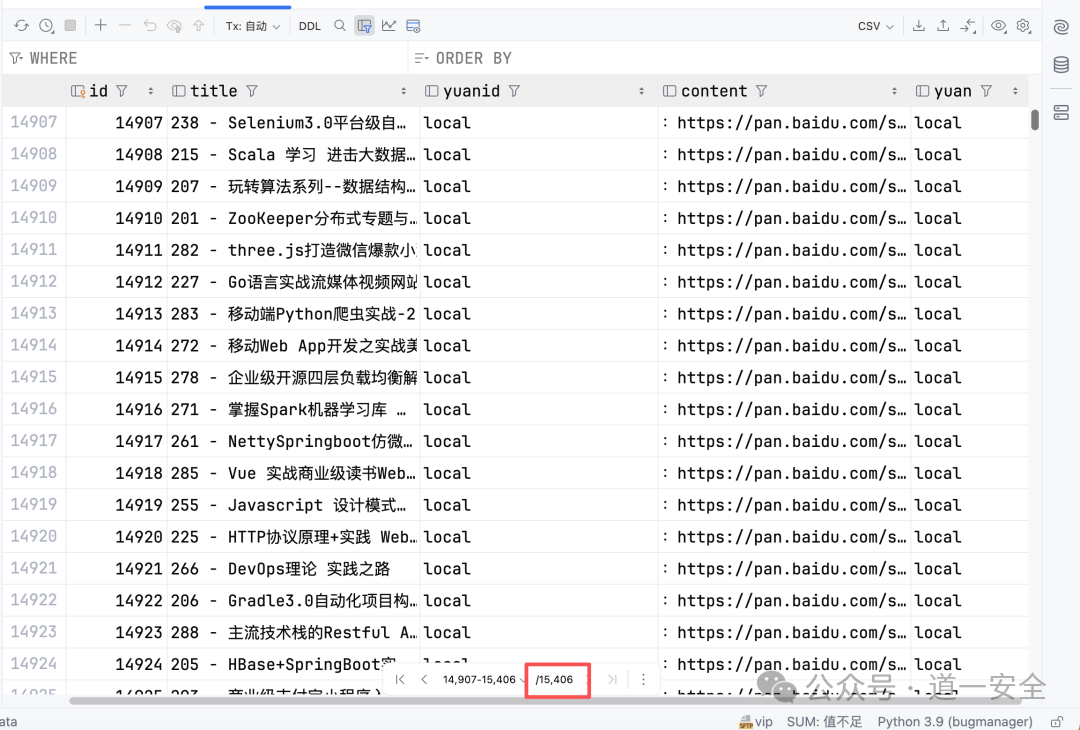The image size is (1080, 730).
Task: Open the Database panel icon on right sidebar
Action: [1062, 63]
